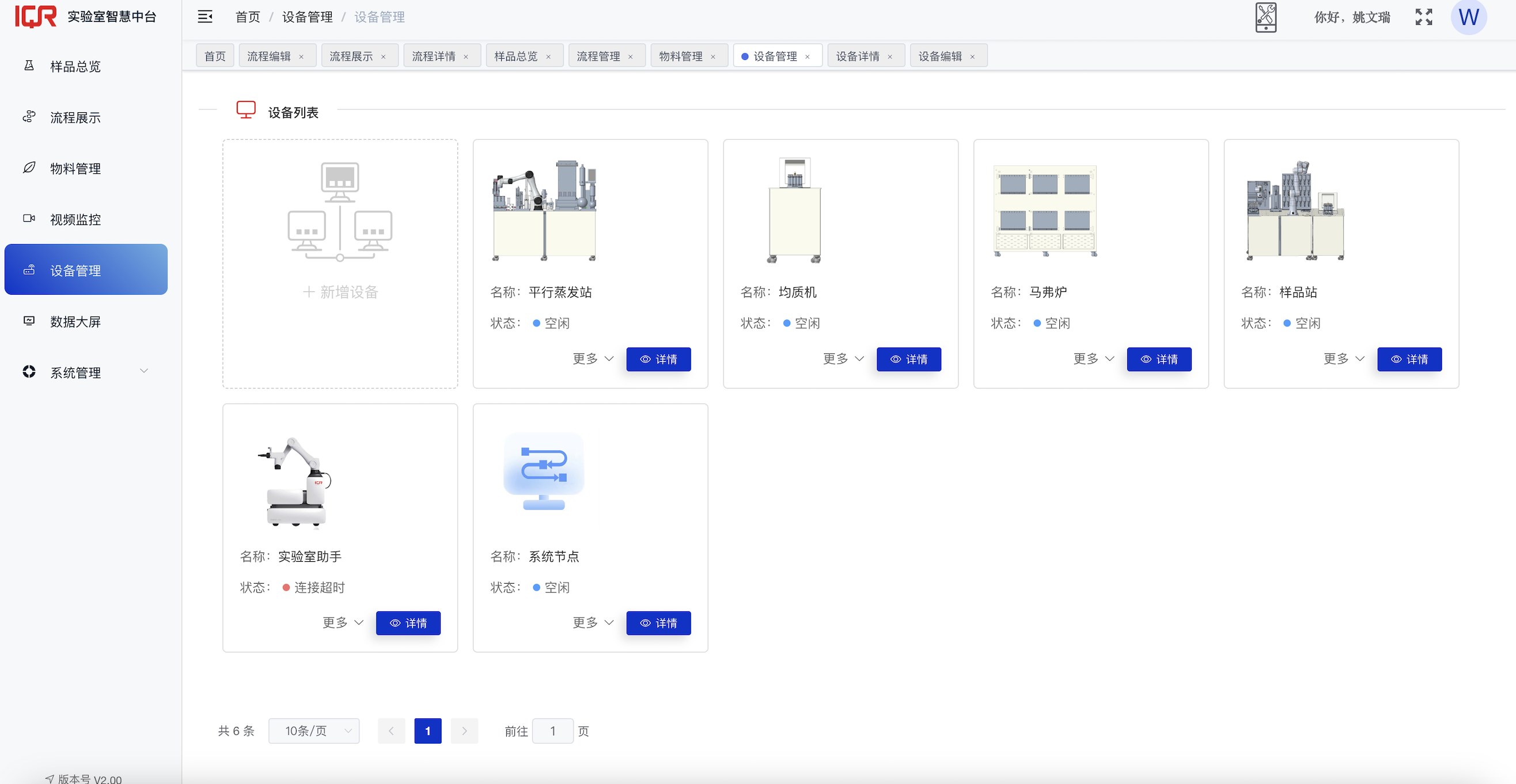1516x784 pixels.
Task: Open the device tool icon in header
Action: coord(1266,17)
